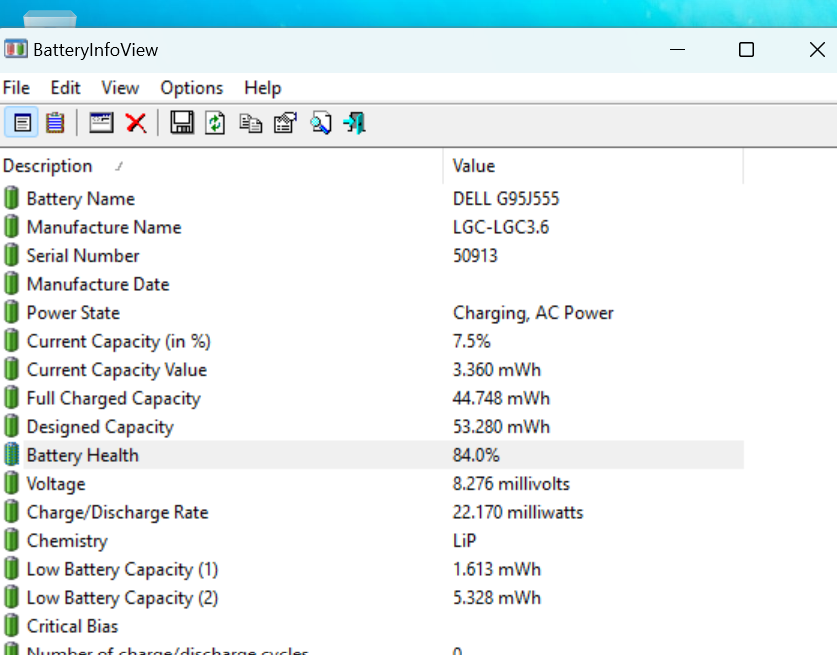This screenshot has height=655, width=837.
Task: Click the DELL G95J555 value
Action: click(506, 199)
